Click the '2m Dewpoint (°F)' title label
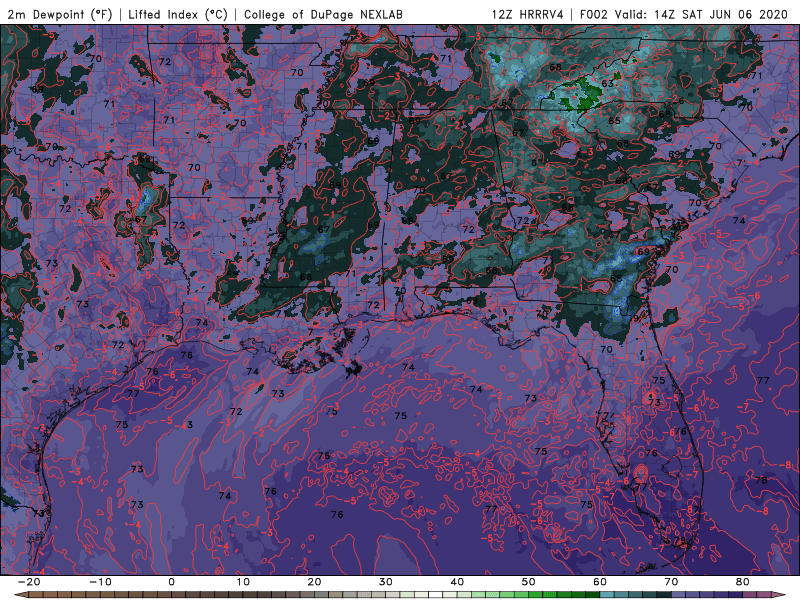 60,14
